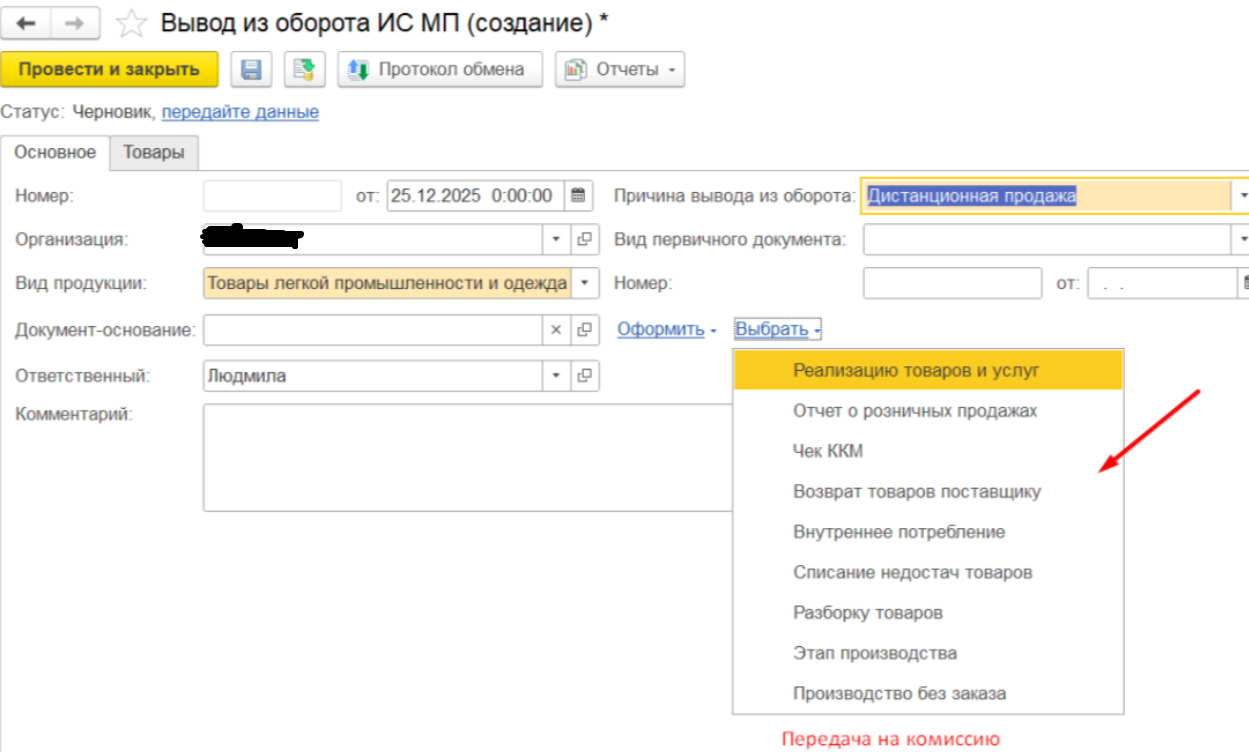Click the post document icon
Image resolution: width=1249 pixels, height=752 pixels.
point(304,70)
